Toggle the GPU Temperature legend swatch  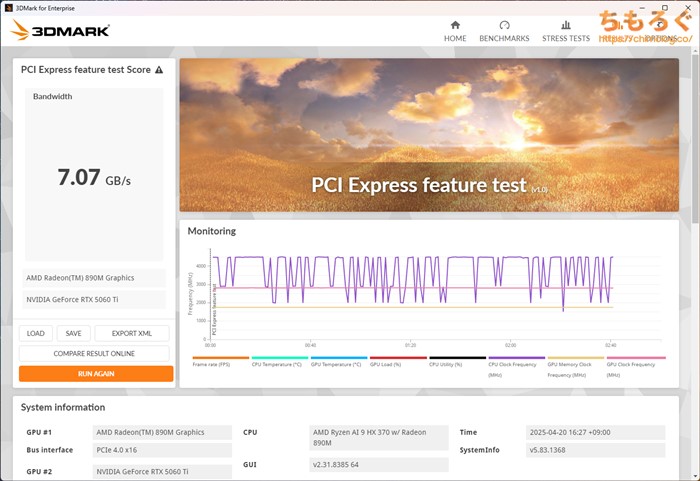pyautogui.click(x=339, y=358)
